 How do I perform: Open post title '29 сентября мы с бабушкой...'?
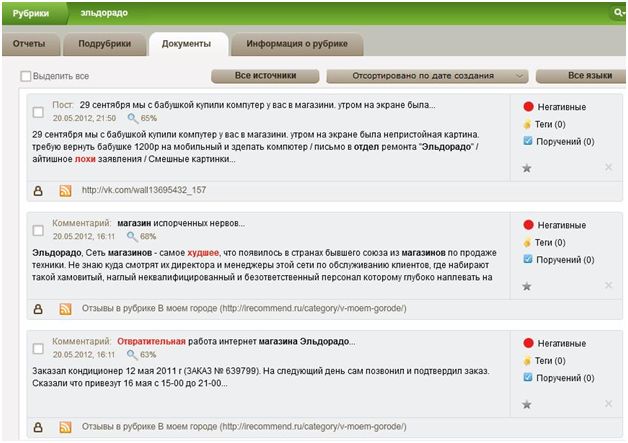click(257, 105)
